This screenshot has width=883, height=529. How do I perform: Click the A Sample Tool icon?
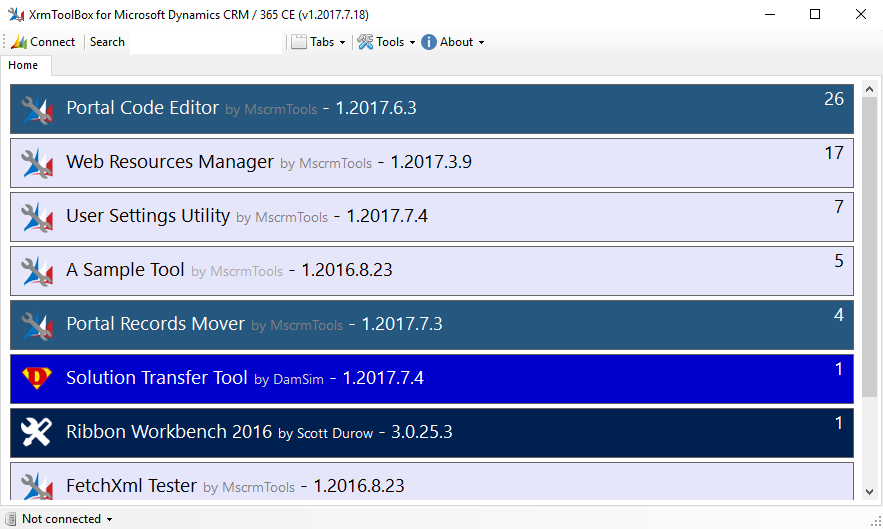(x=37, y=272)
